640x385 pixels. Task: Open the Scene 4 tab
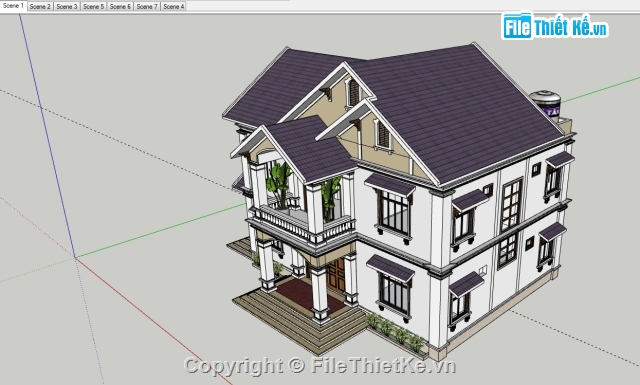[x=173, y=7]
